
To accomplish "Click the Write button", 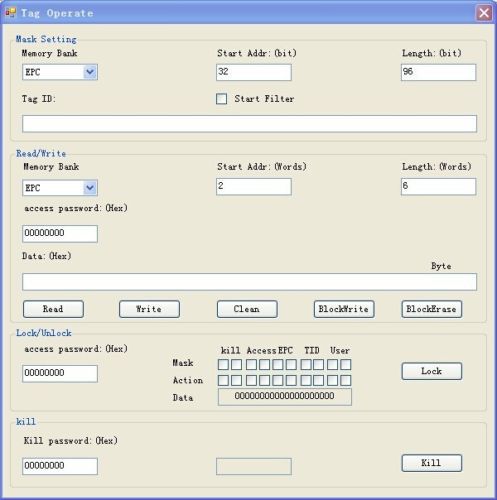I will (149, 309).
